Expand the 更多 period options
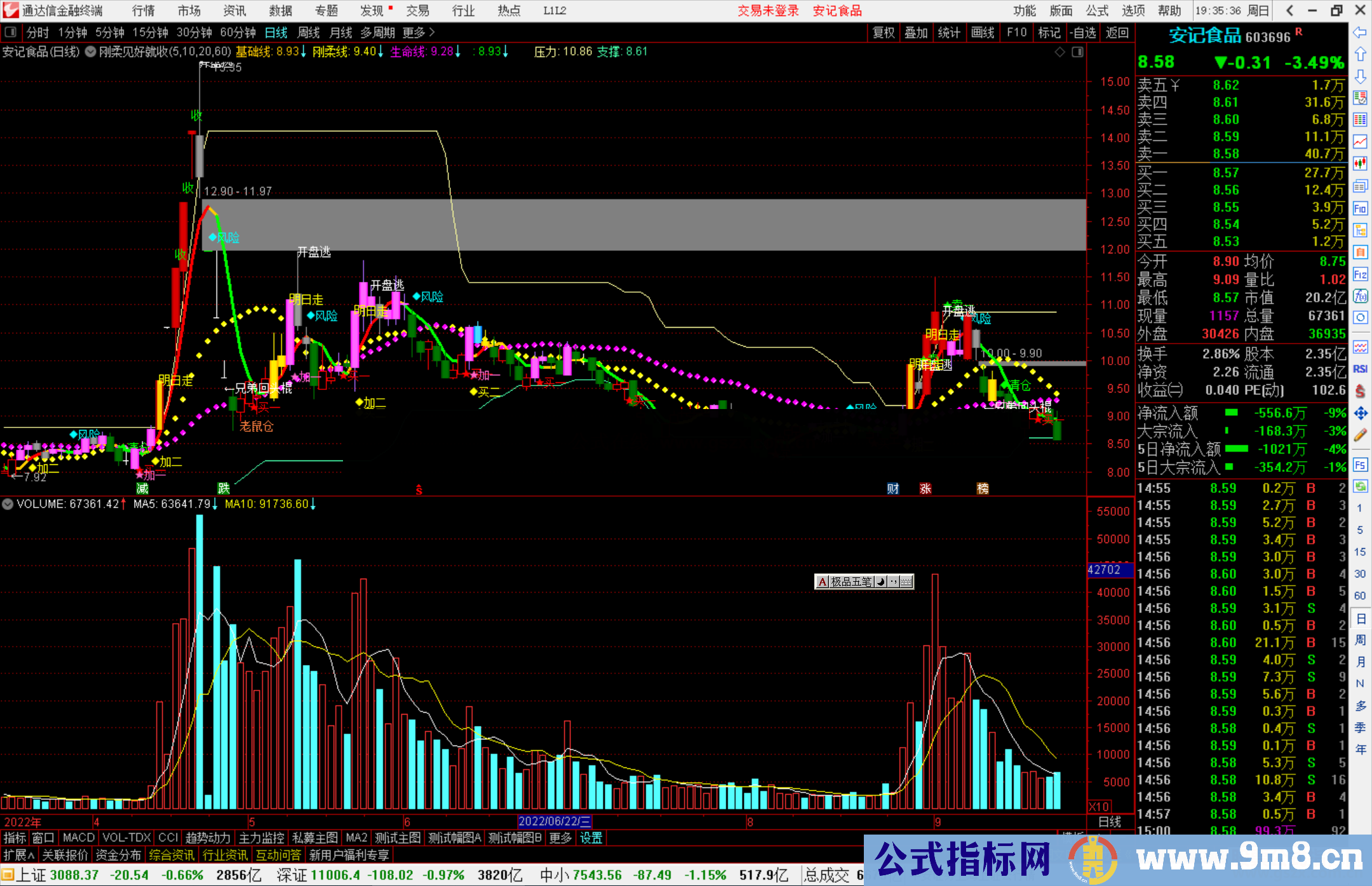1372x886 pixels. (419, 32)
